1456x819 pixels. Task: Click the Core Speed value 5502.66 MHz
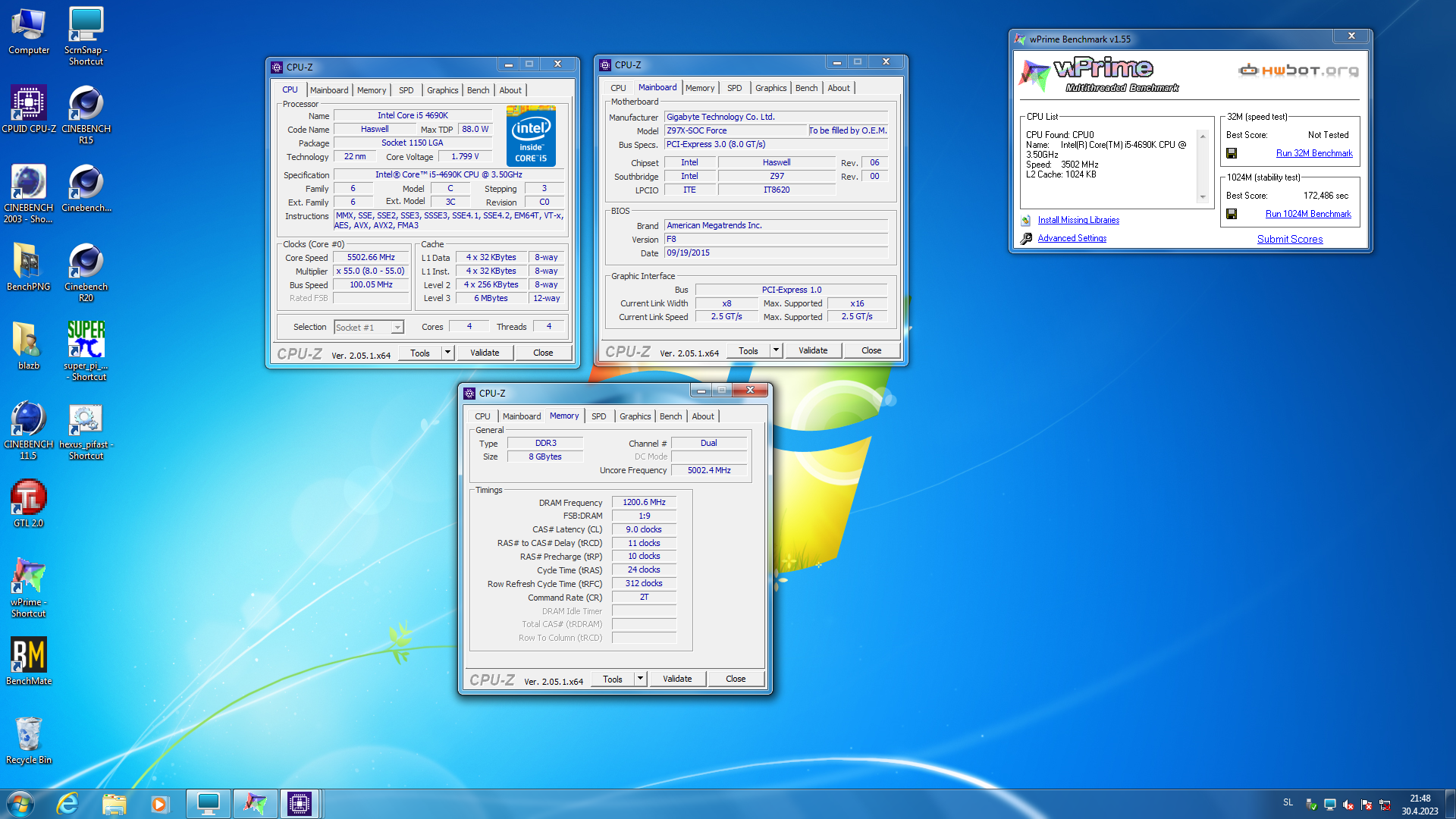(371, 258)
